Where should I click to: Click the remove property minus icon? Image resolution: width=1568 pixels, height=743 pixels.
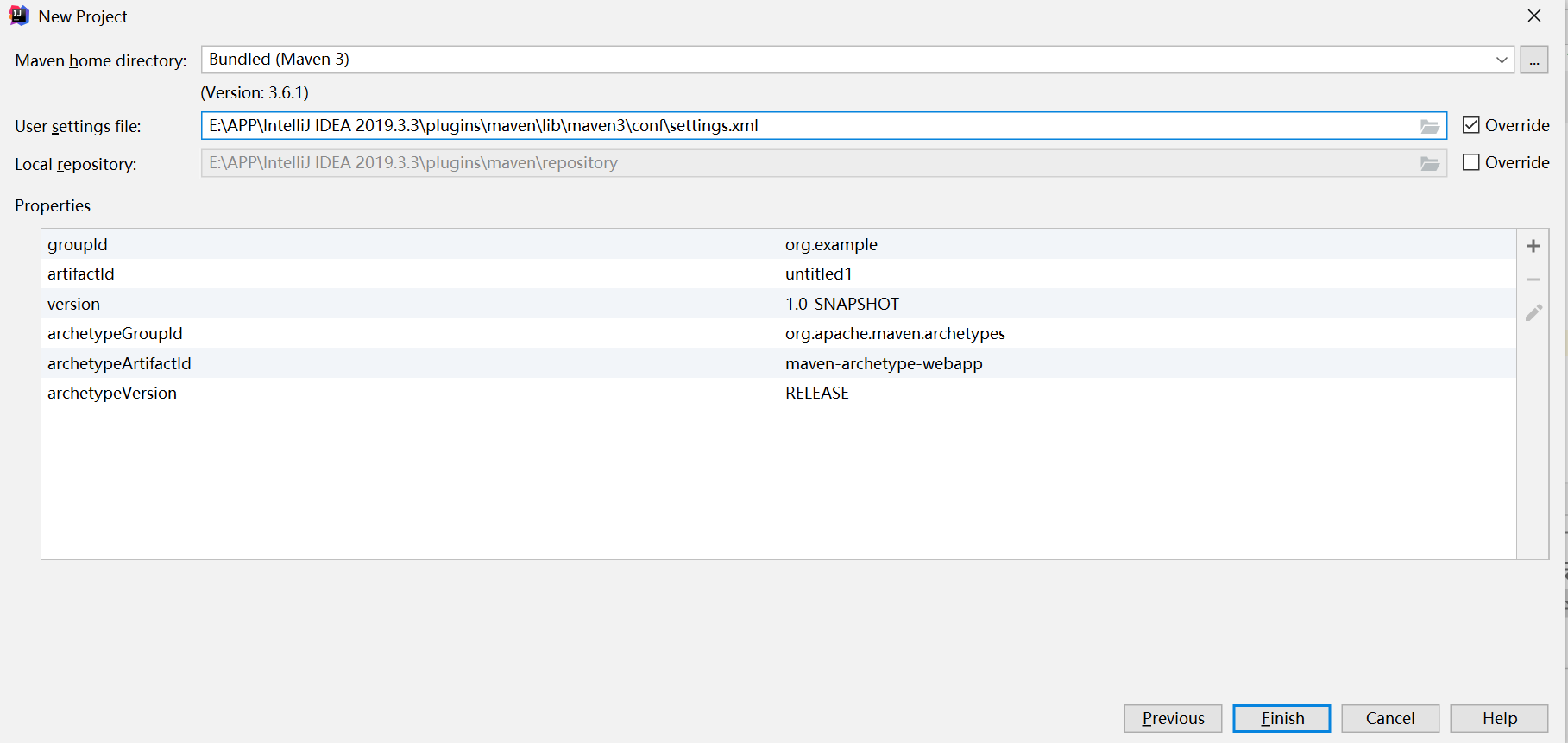(1533, 280)
